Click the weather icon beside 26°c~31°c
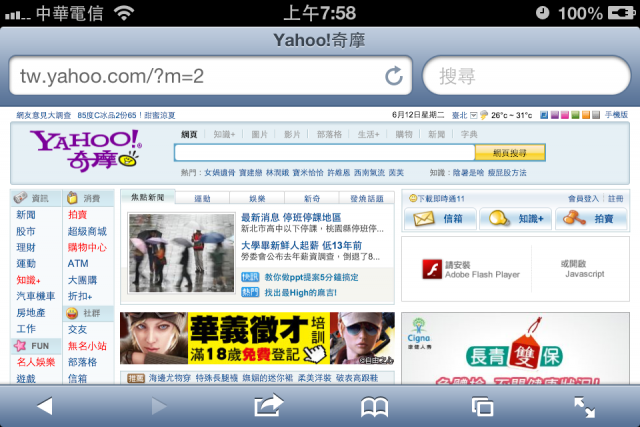Screen dimensions: 640x427 [484, 115]
